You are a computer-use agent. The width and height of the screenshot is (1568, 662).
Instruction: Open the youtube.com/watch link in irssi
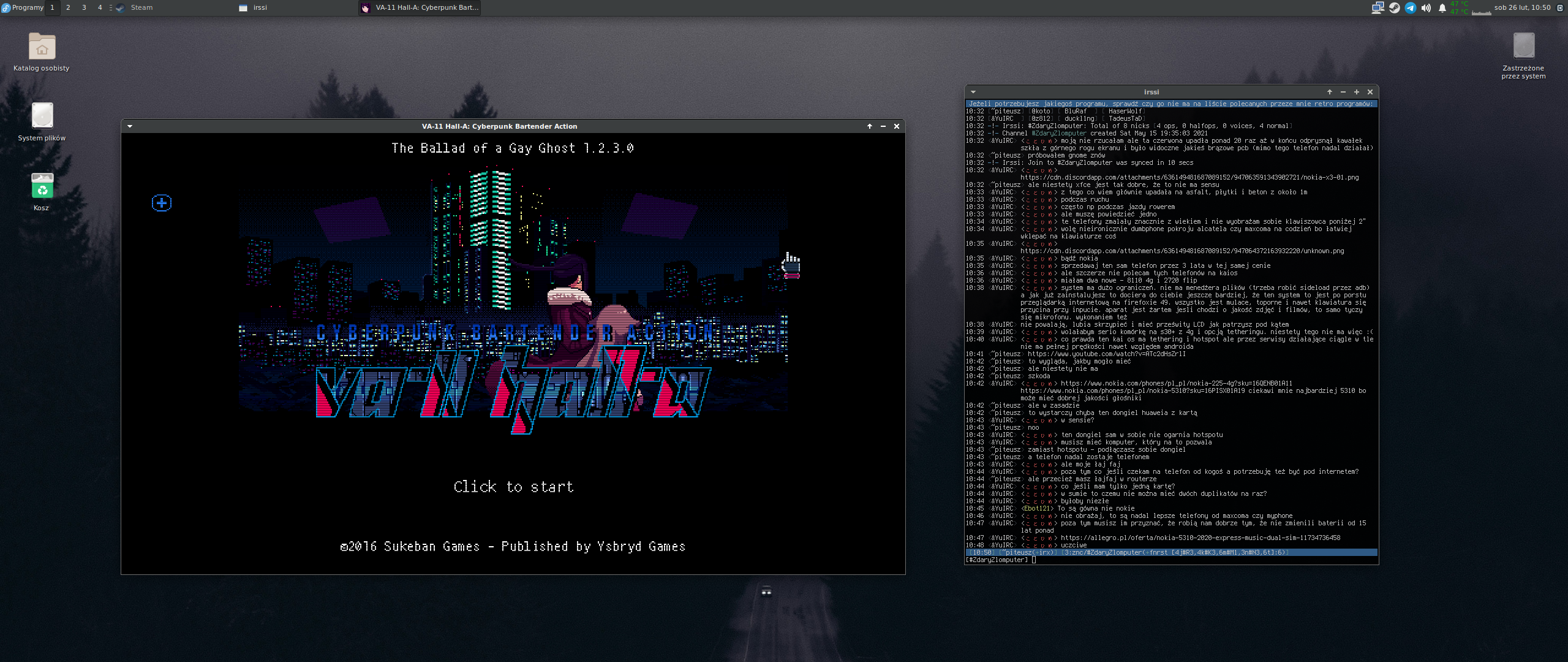(1106, 354)
